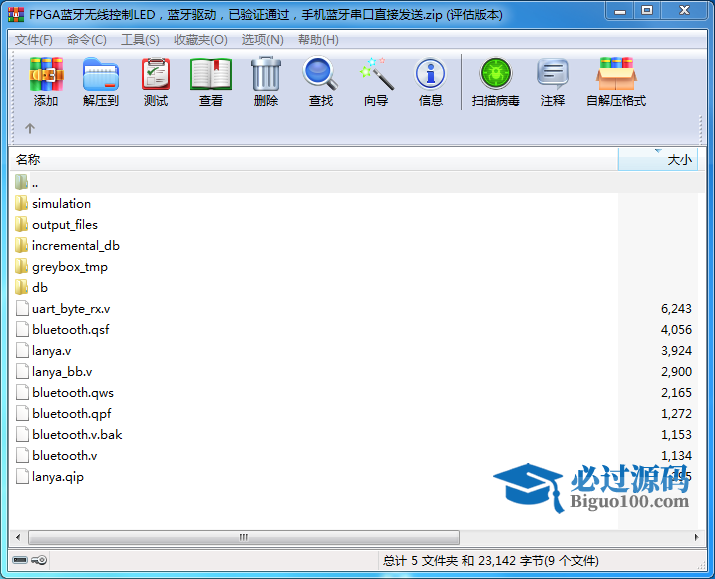This screenshot has width=715, height=579.
Task: Select the db folder icon
Action: coord(21,287)
